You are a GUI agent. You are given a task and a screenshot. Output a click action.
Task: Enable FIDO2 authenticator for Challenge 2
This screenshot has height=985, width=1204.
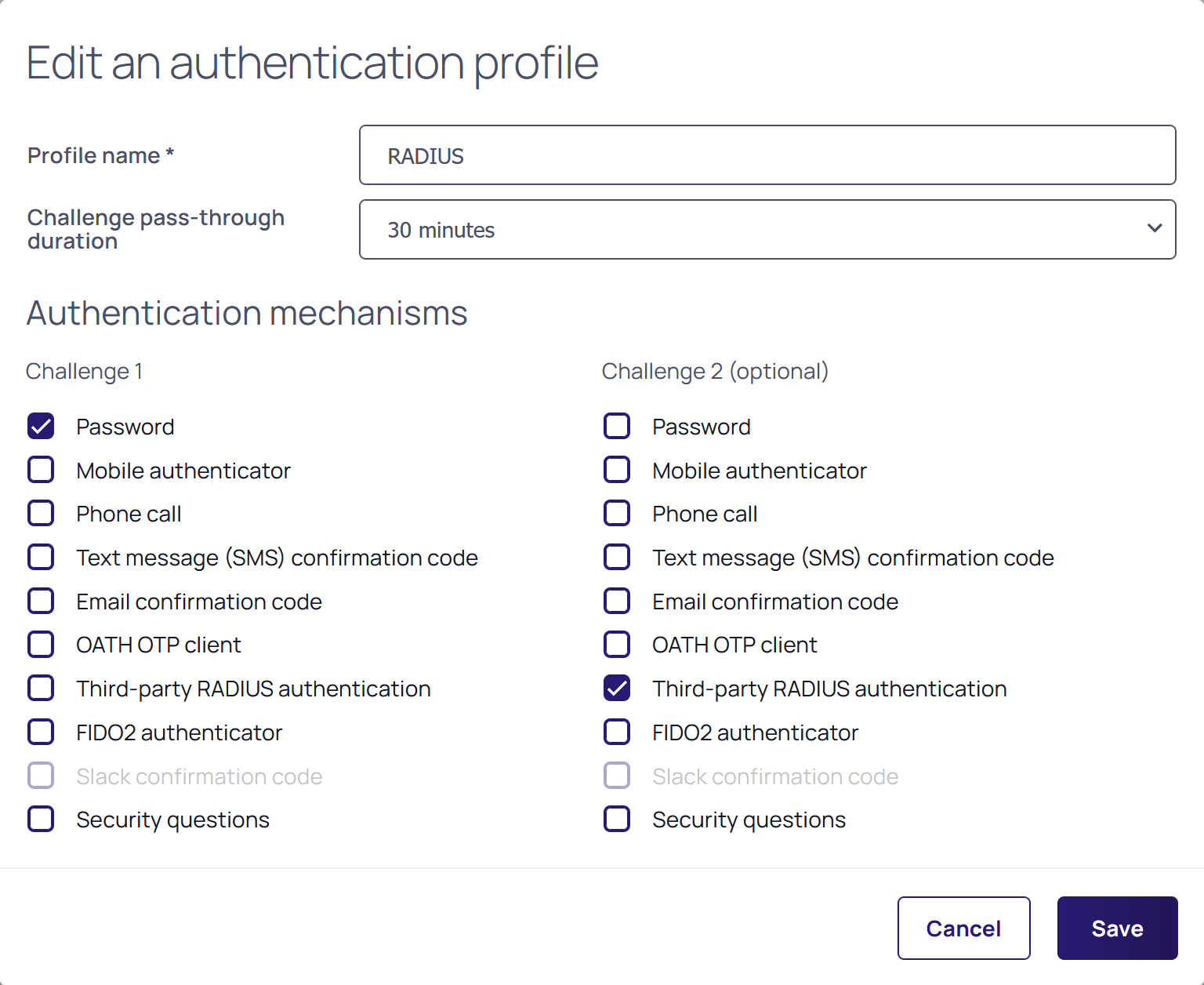pyautogui.click(x=617, y=732)
